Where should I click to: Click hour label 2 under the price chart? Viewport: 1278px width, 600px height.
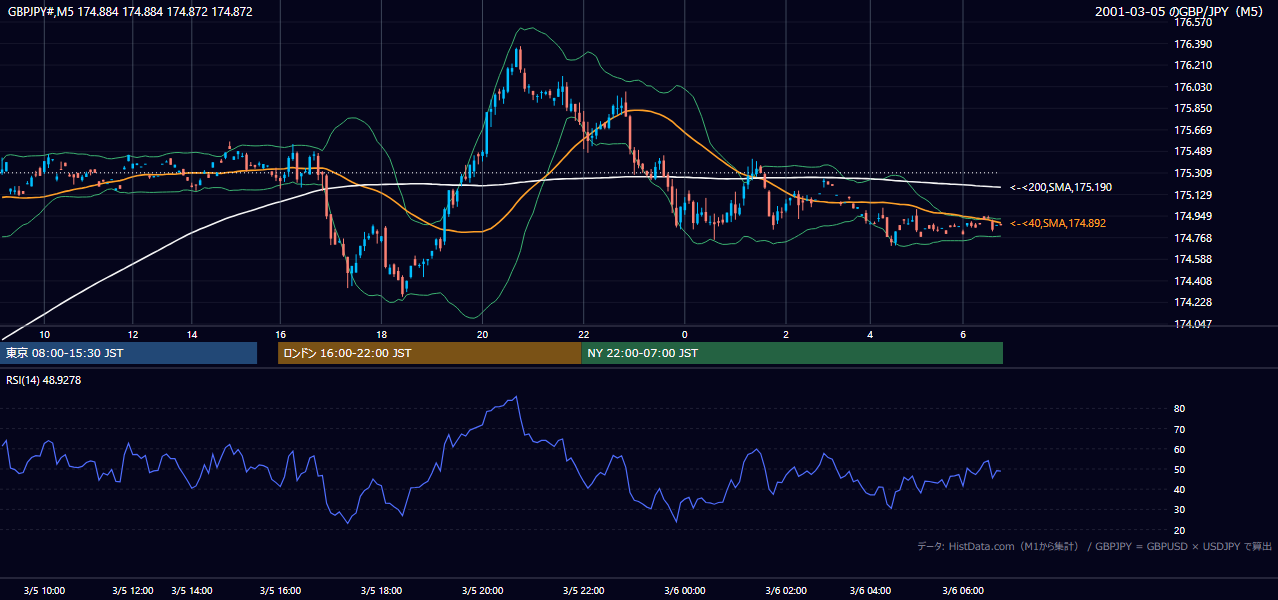coord(786,334)
